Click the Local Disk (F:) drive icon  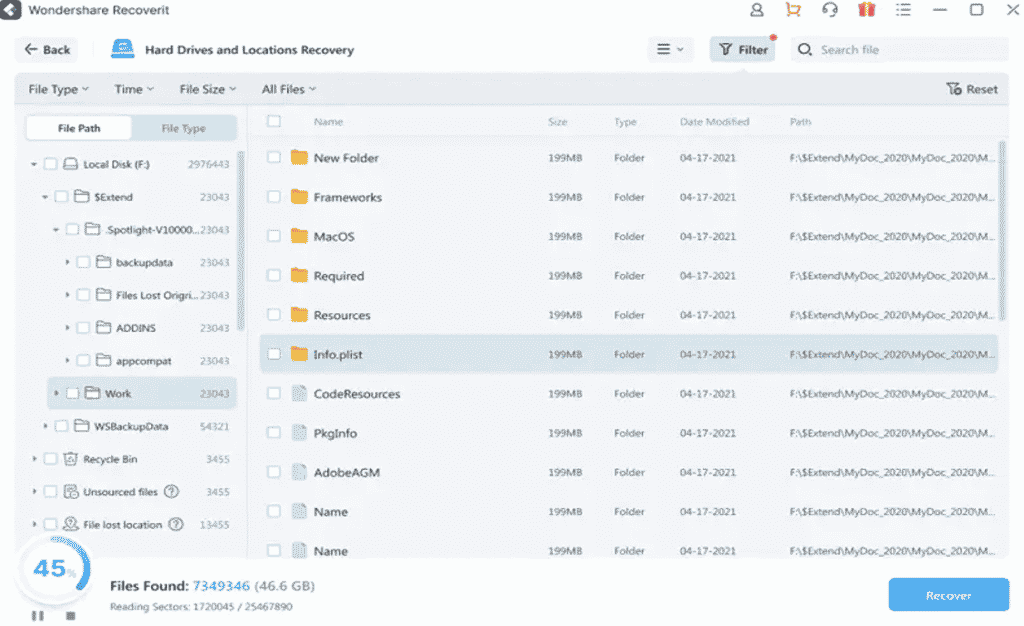(71, 164)
